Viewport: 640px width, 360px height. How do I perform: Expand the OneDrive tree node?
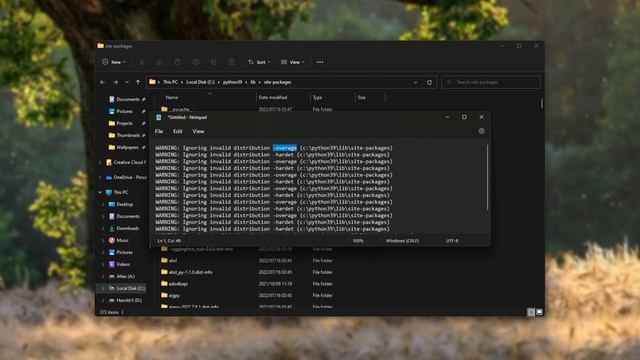(100, 178)
